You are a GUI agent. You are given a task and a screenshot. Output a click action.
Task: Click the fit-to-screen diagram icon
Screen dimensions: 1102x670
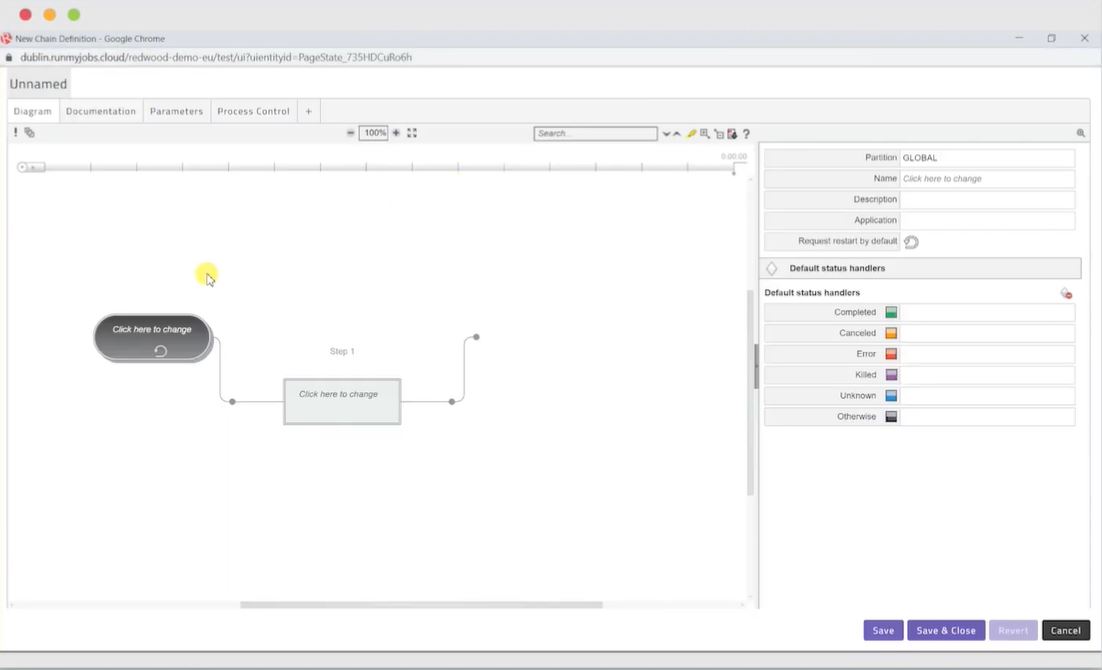411,132
